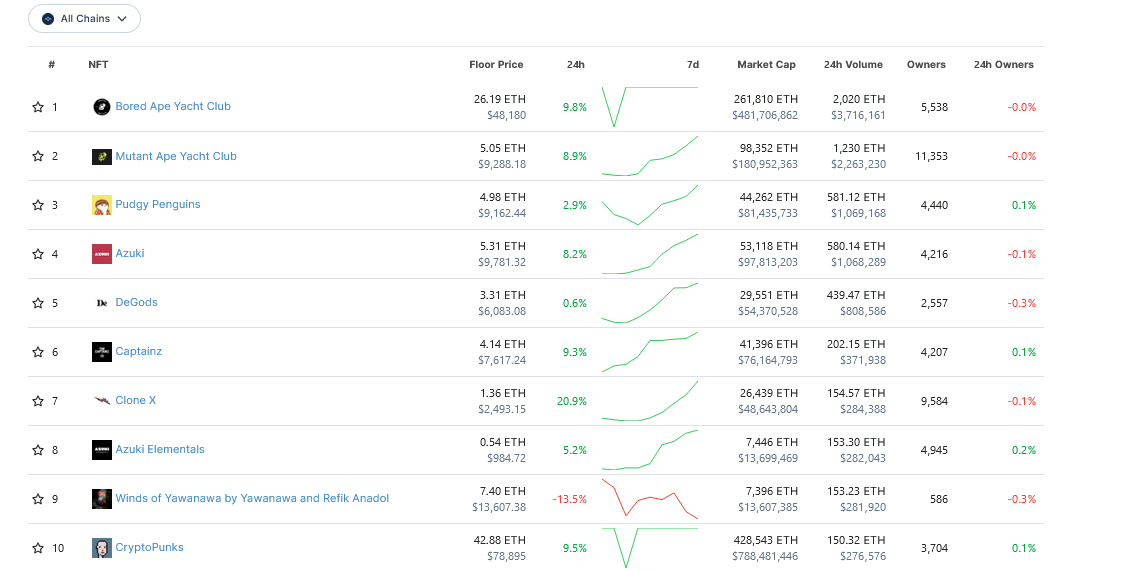Open the All Chains dropdown
The image size is (1132, 571).
click(x=84, y=19)
